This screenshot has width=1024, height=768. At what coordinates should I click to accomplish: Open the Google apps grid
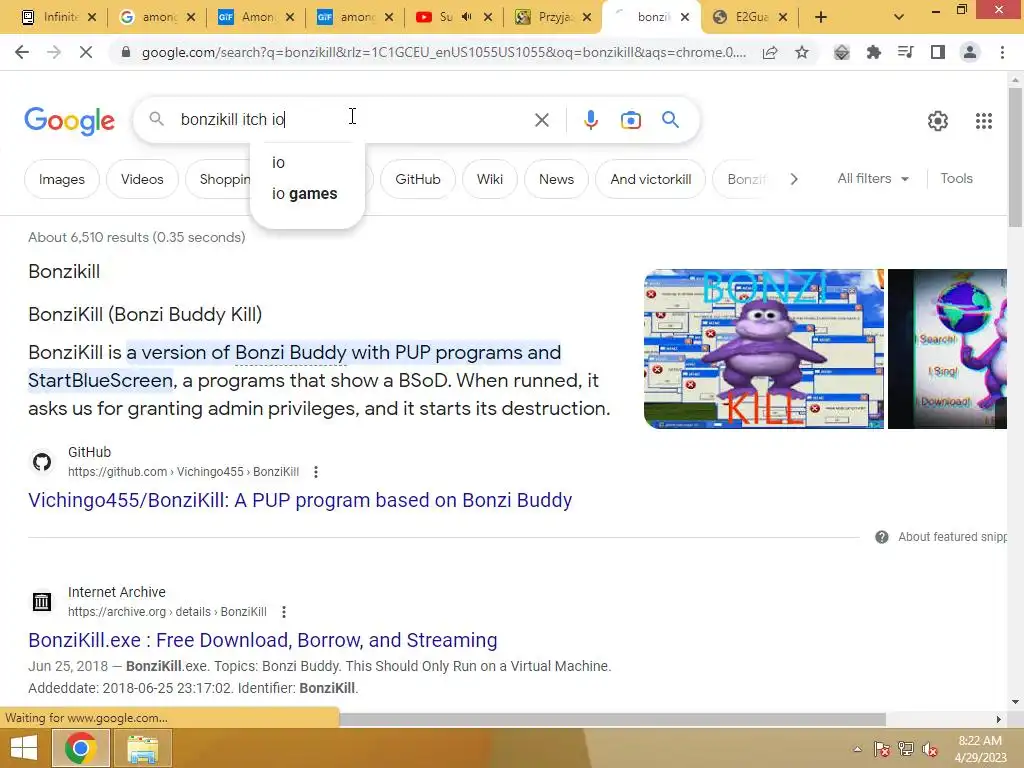tap(984, 121)
